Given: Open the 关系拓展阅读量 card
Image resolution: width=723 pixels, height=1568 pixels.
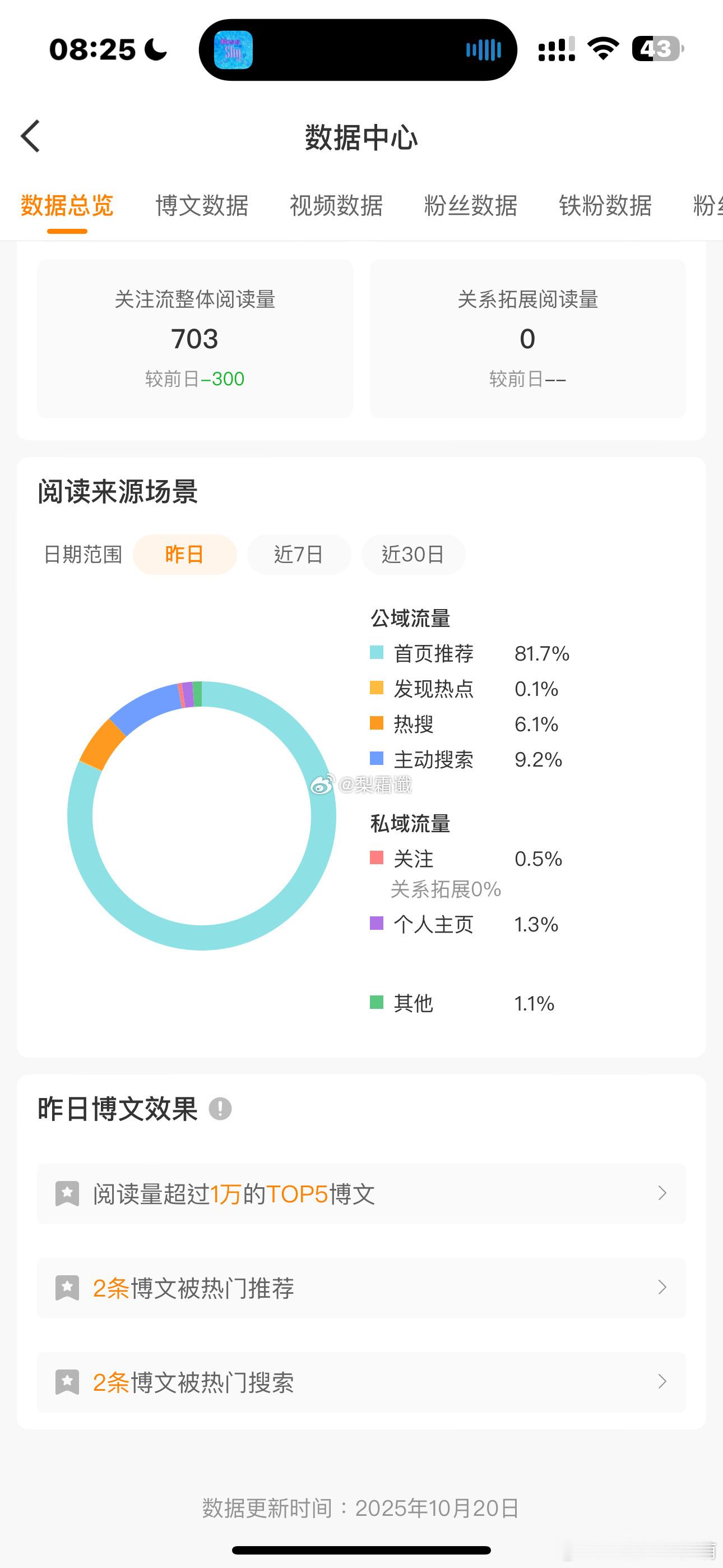Looking at the screenshot, I should click(527, 338).
